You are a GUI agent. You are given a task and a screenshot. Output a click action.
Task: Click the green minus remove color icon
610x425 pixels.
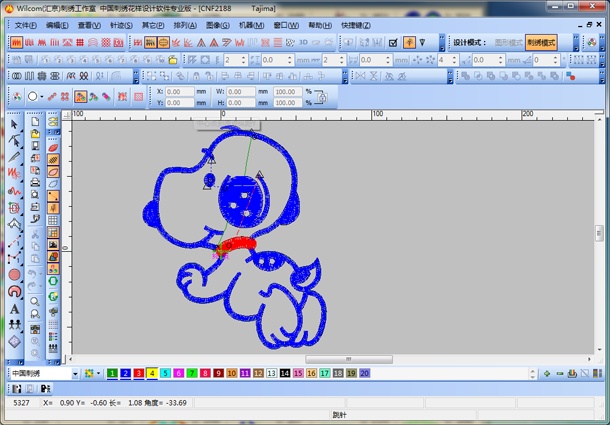560,374
